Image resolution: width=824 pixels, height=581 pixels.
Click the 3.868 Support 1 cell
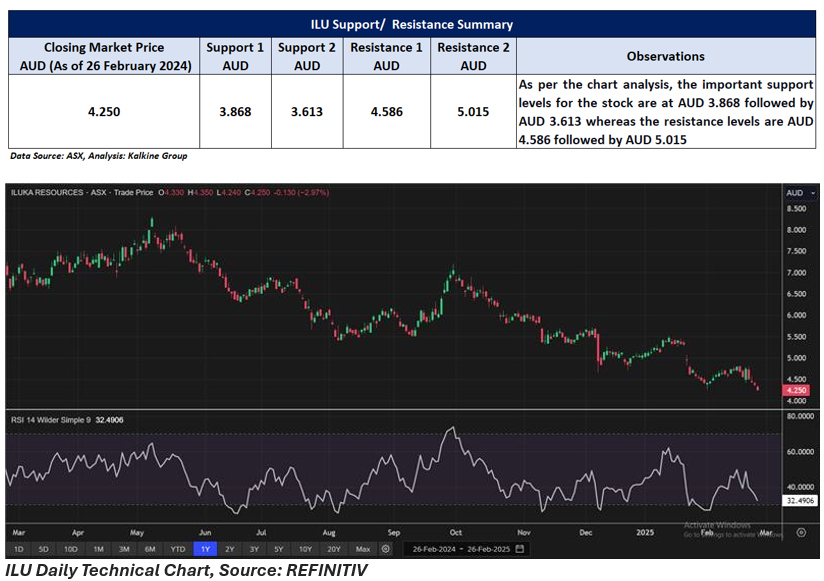coord(235,111)
